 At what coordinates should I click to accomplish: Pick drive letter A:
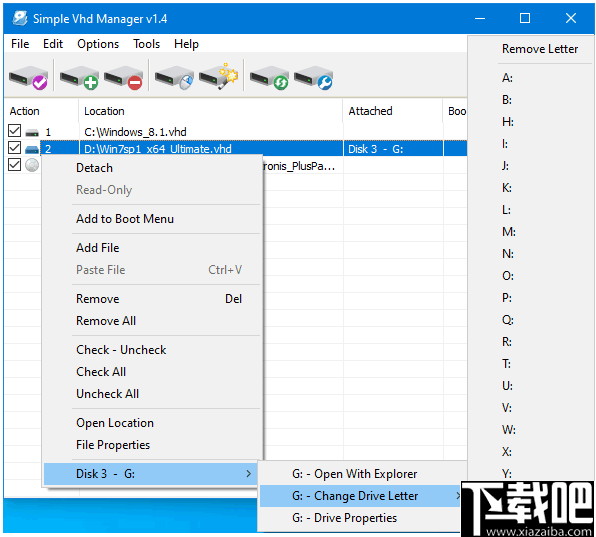[532, 78]
